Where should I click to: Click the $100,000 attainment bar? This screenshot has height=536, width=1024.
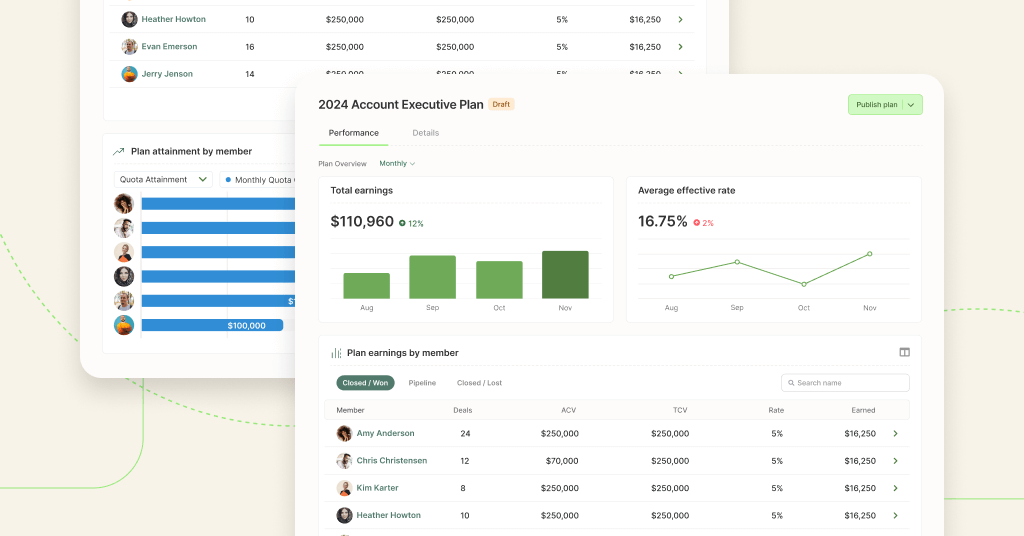(x=212, y=325)
